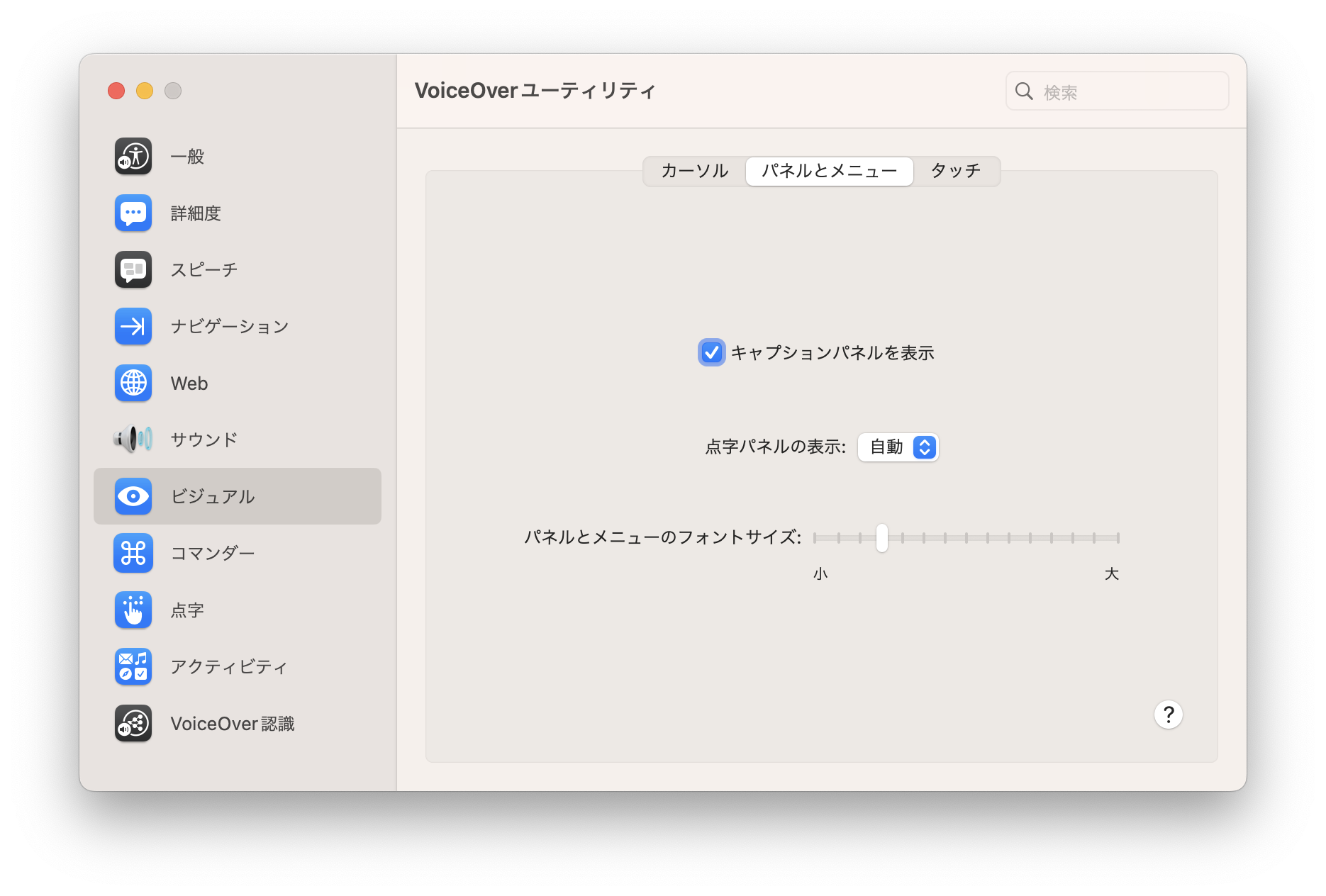Toggle the caption panel display setting

point(712,352)
